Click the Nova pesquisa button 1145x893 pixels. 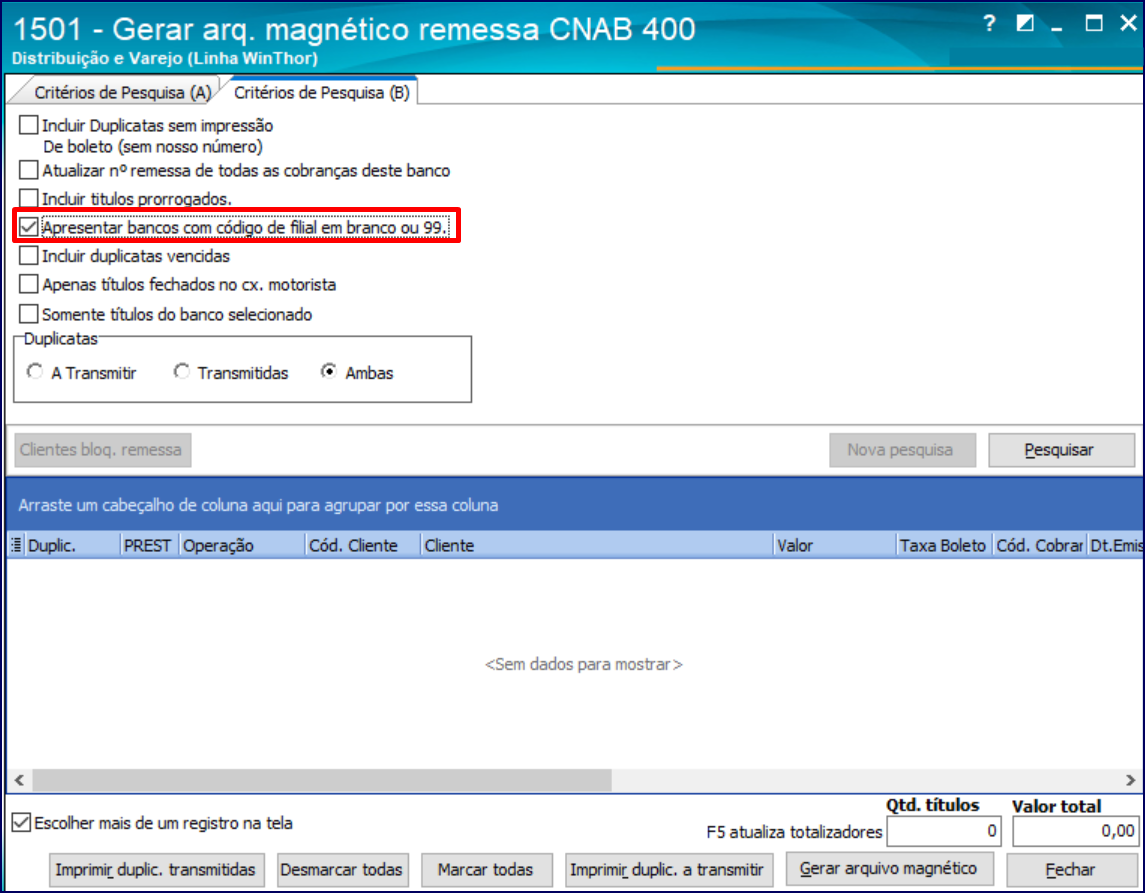(902, 450)
